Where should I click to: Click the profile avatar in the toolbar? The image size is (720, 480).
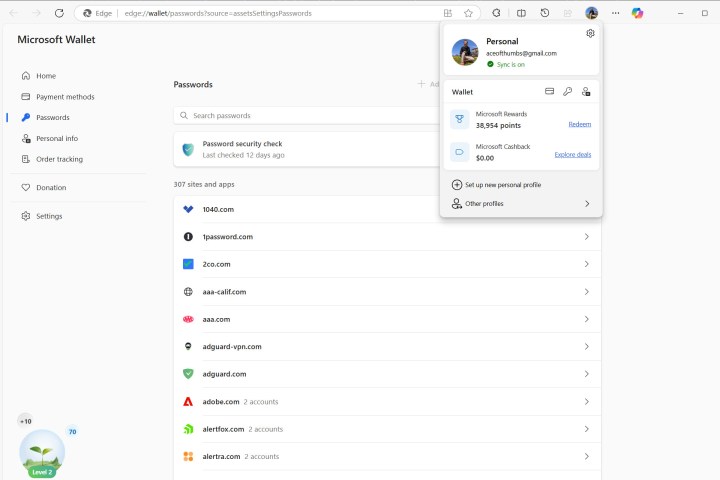point(591,13)
